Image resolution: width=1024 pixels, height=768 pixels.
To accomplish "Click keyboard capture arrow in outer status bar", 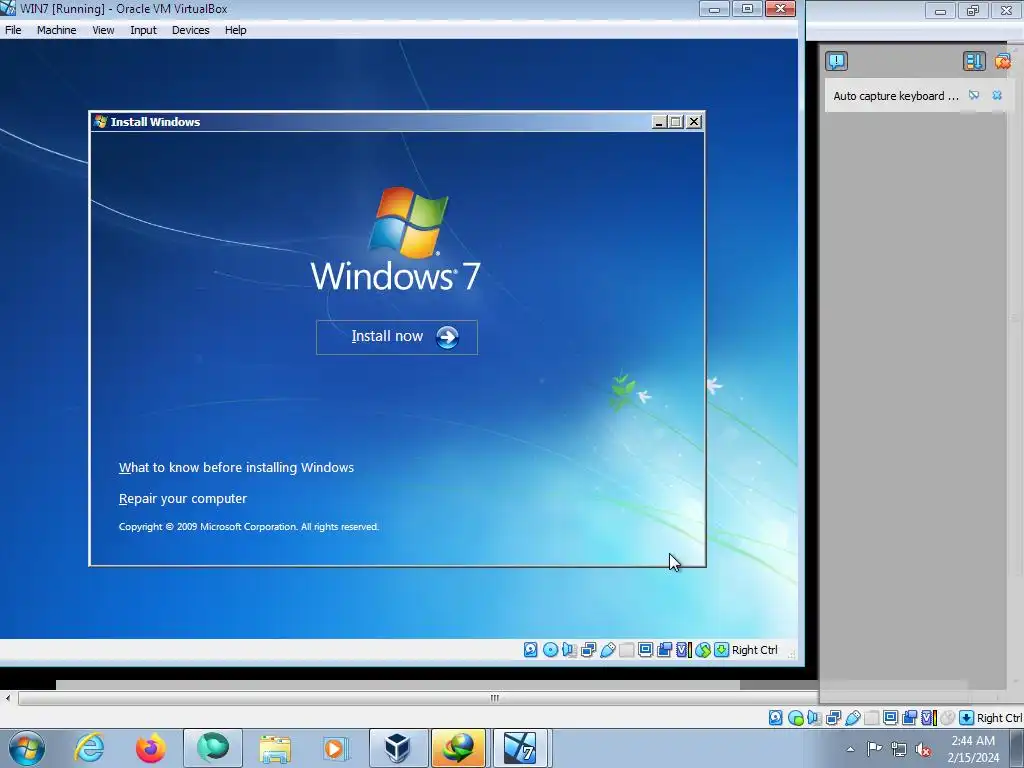I will coord(966,718).
